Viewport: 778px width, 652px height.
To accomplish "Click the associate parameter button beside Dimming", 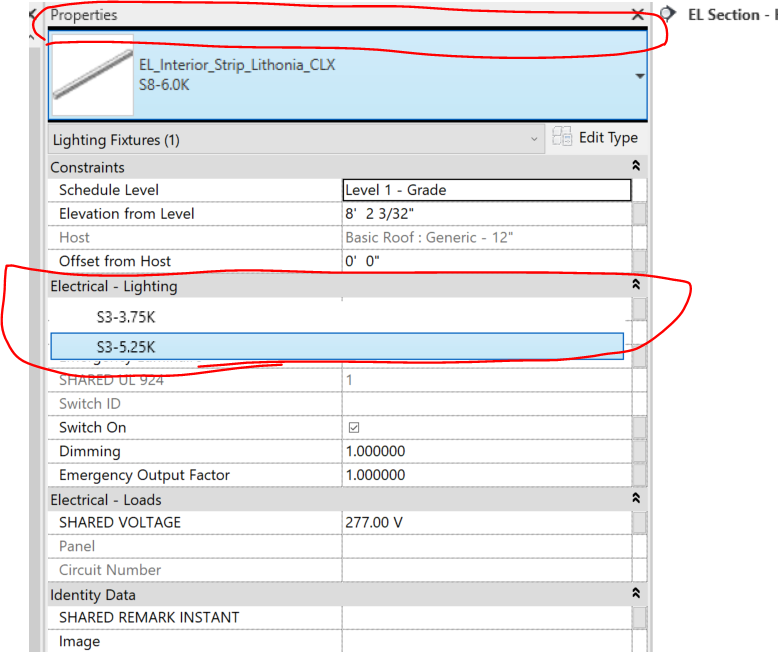I will (x=639, y=451).
